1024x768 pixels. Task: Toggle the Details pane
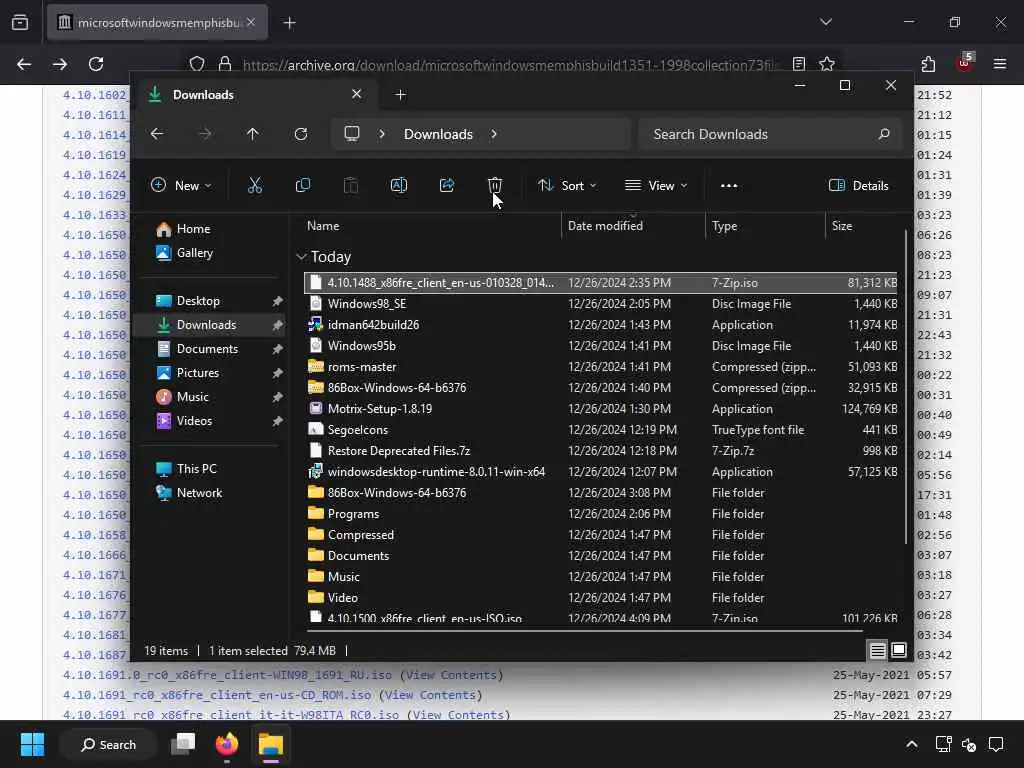(858, 185)
